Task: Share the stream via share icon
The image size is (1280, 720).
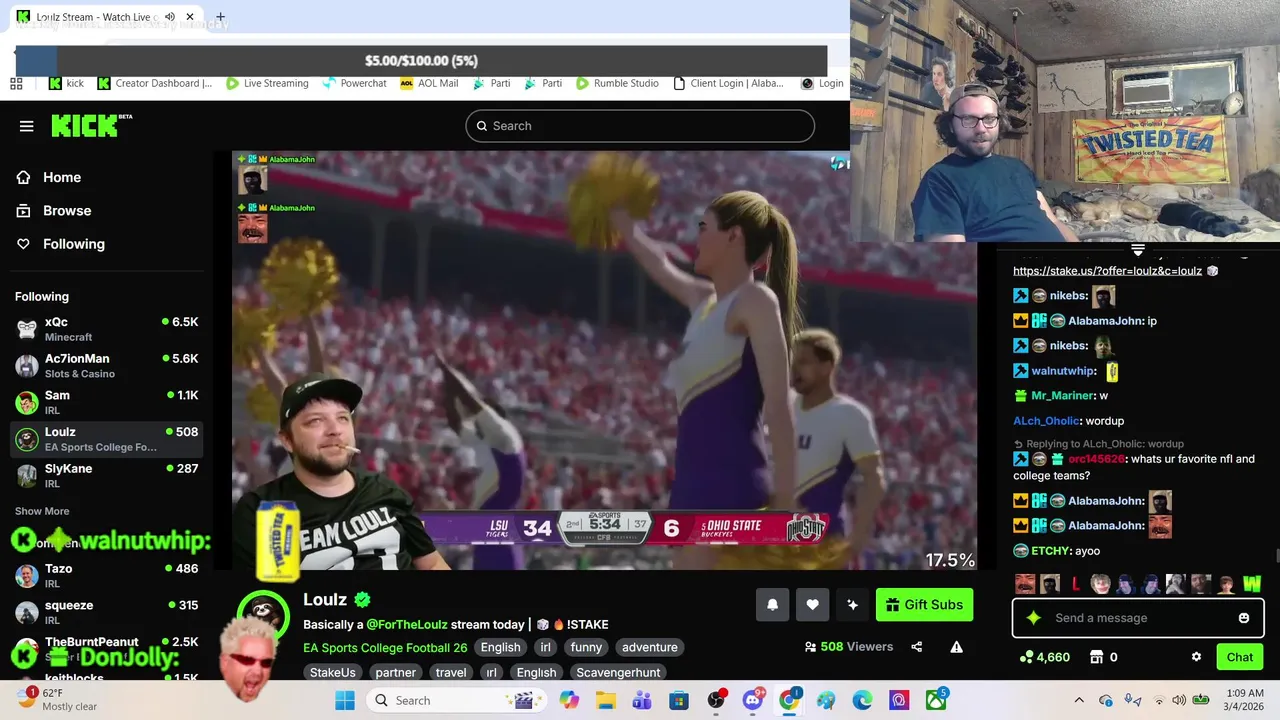Action: [x=916, y=647]
